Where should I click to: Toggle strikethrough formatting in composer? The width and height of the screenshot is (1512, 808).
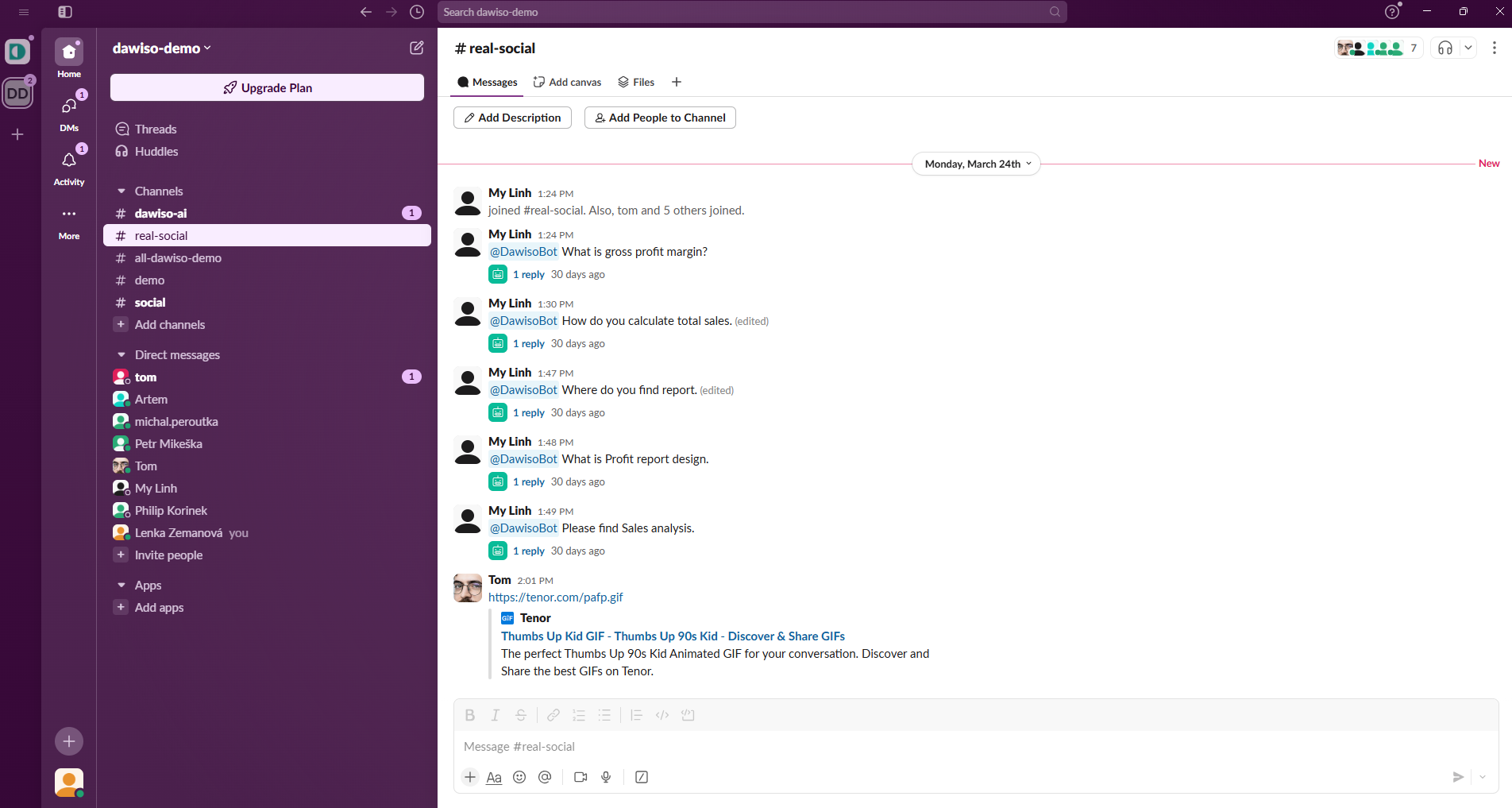[521, 715]
